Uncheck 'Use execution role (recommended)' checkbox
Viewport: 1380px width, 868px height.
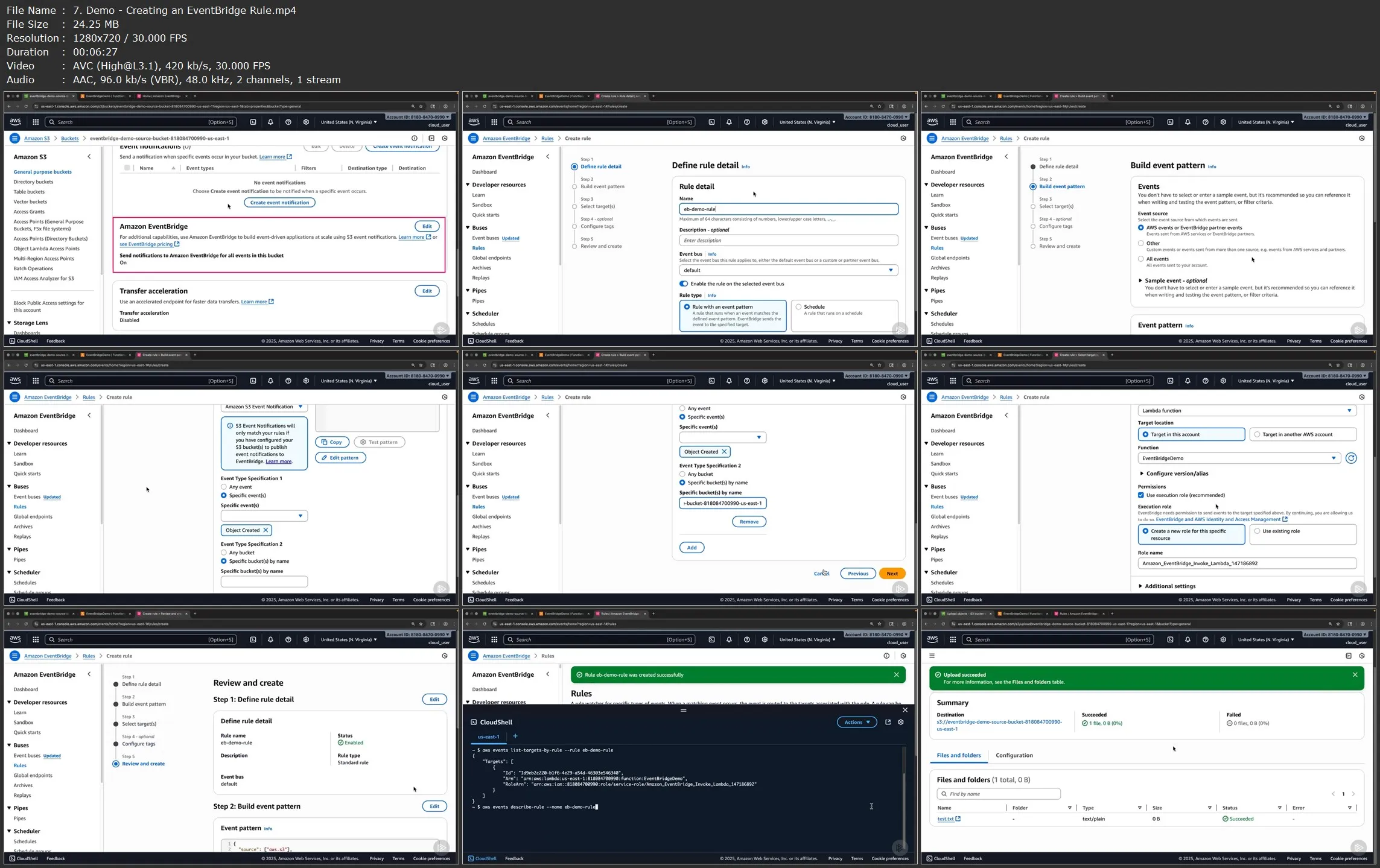[x=1140, y=495]
